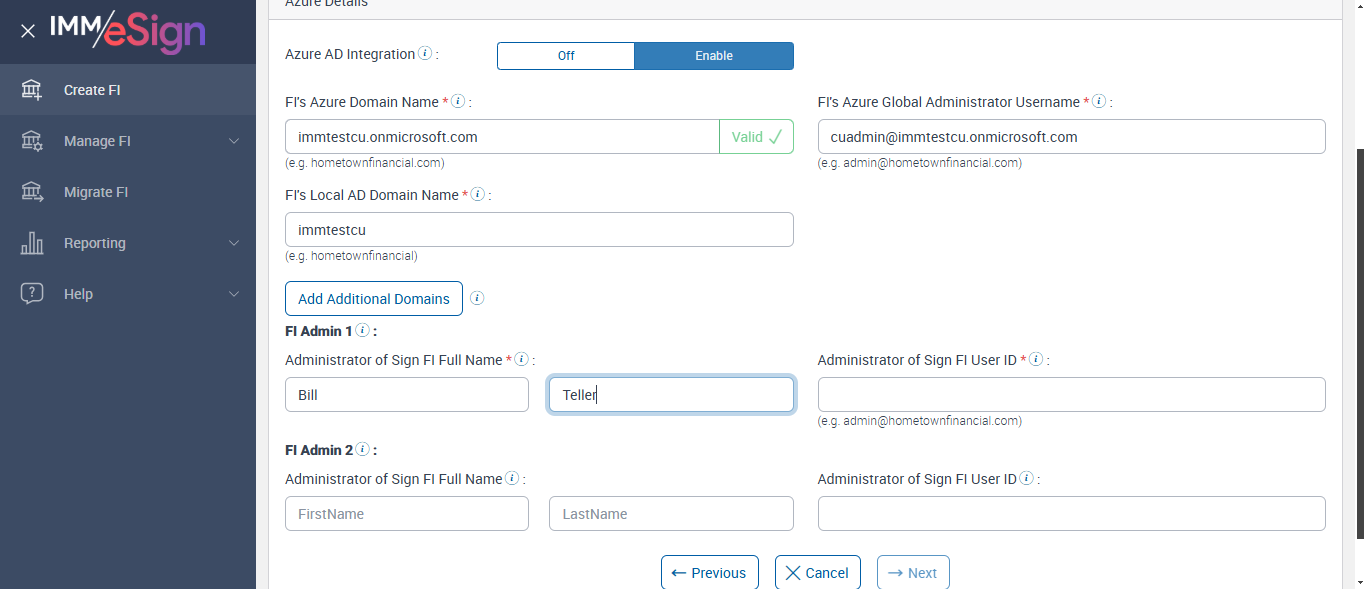1366x589 pixels.
Task: Close the sidebar with the X icon
Action: tap(28, 31)
